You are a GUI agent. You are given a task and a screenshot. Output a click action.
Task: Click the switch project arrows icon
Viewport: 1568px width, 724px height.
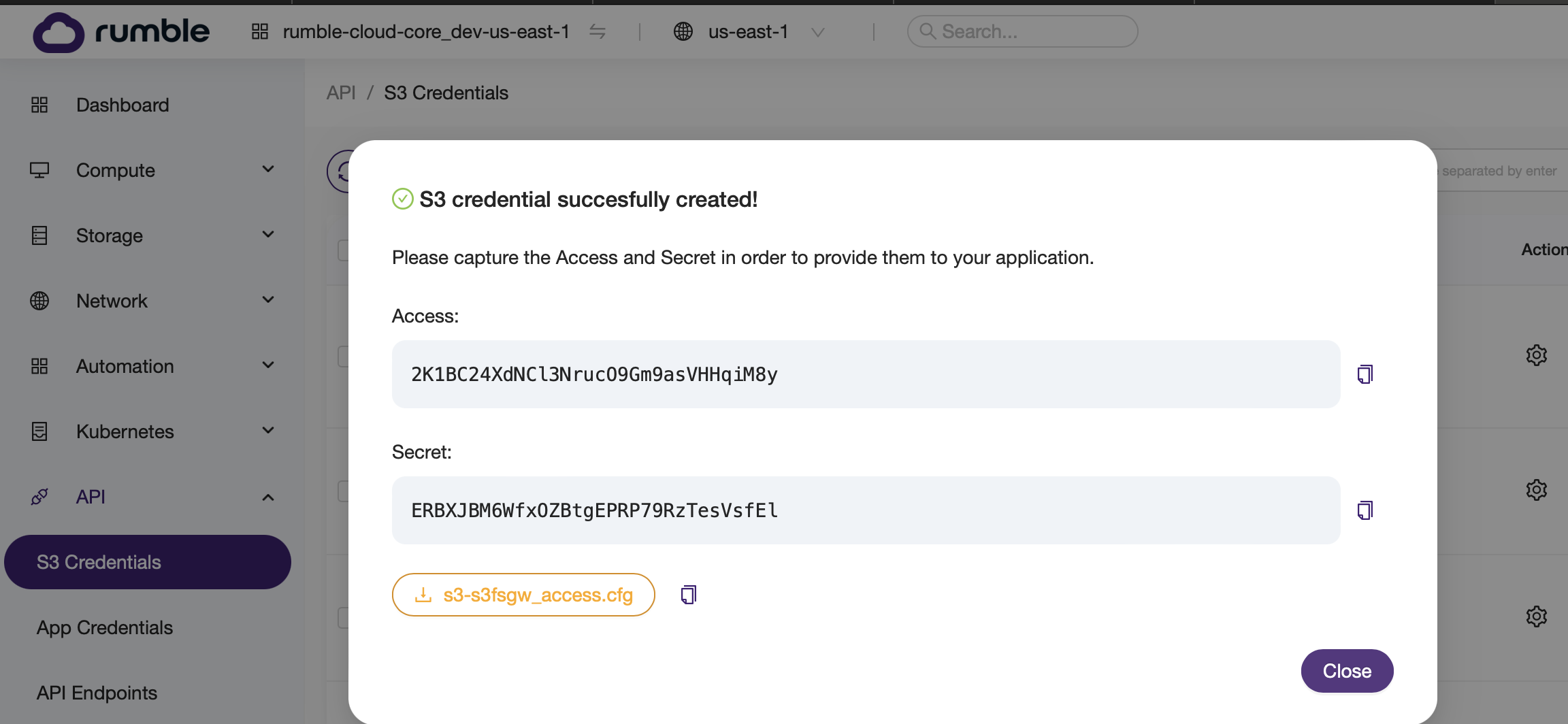(598, 31)
